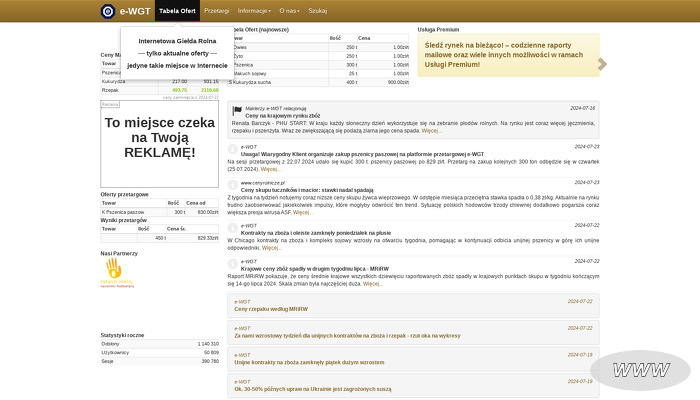Open article Krajowe ceny zbóż spadły
700x400 pixels.
315,269
